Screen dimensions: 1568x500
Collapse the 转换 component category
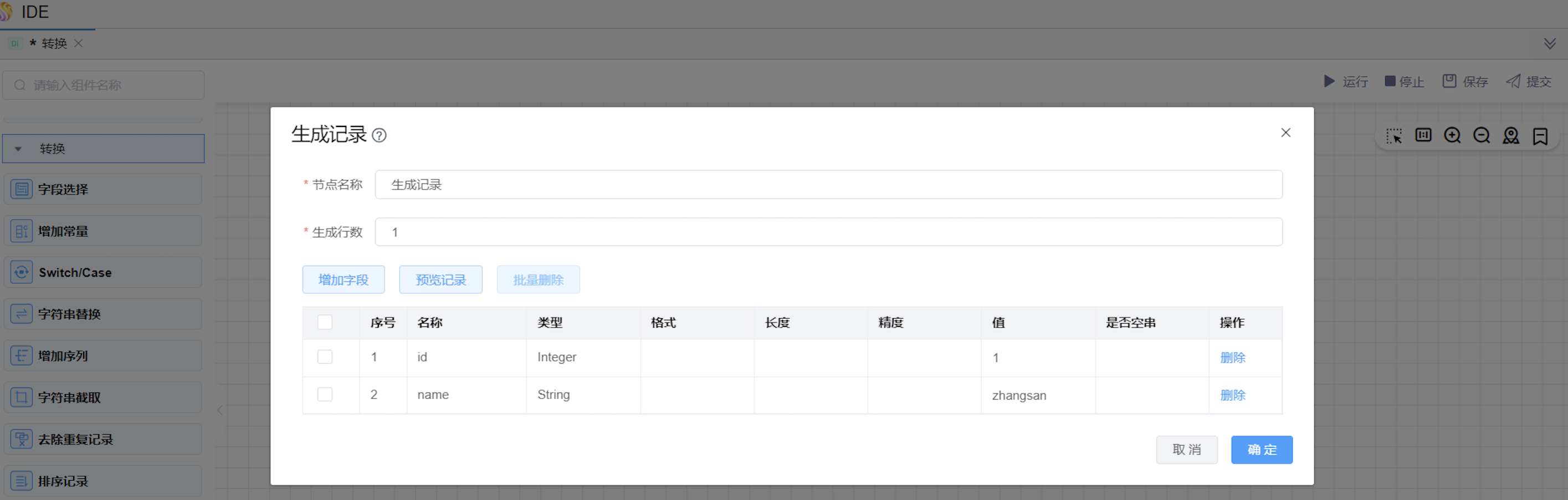pos(18,149)
